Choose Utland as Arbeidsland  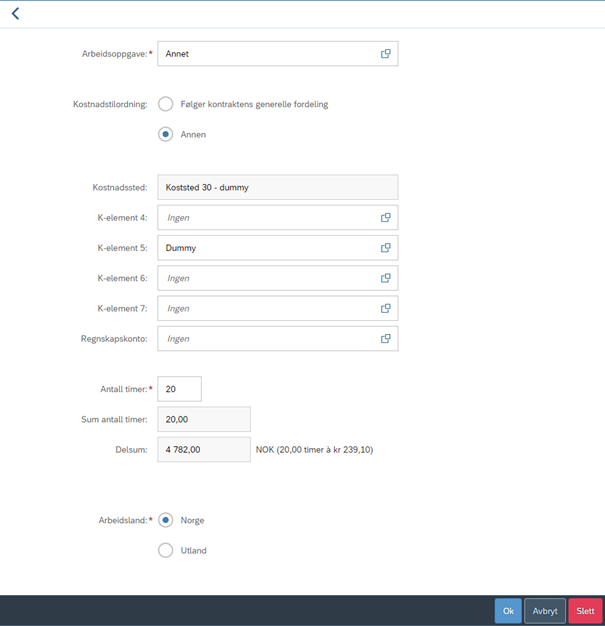click(165, 550)
